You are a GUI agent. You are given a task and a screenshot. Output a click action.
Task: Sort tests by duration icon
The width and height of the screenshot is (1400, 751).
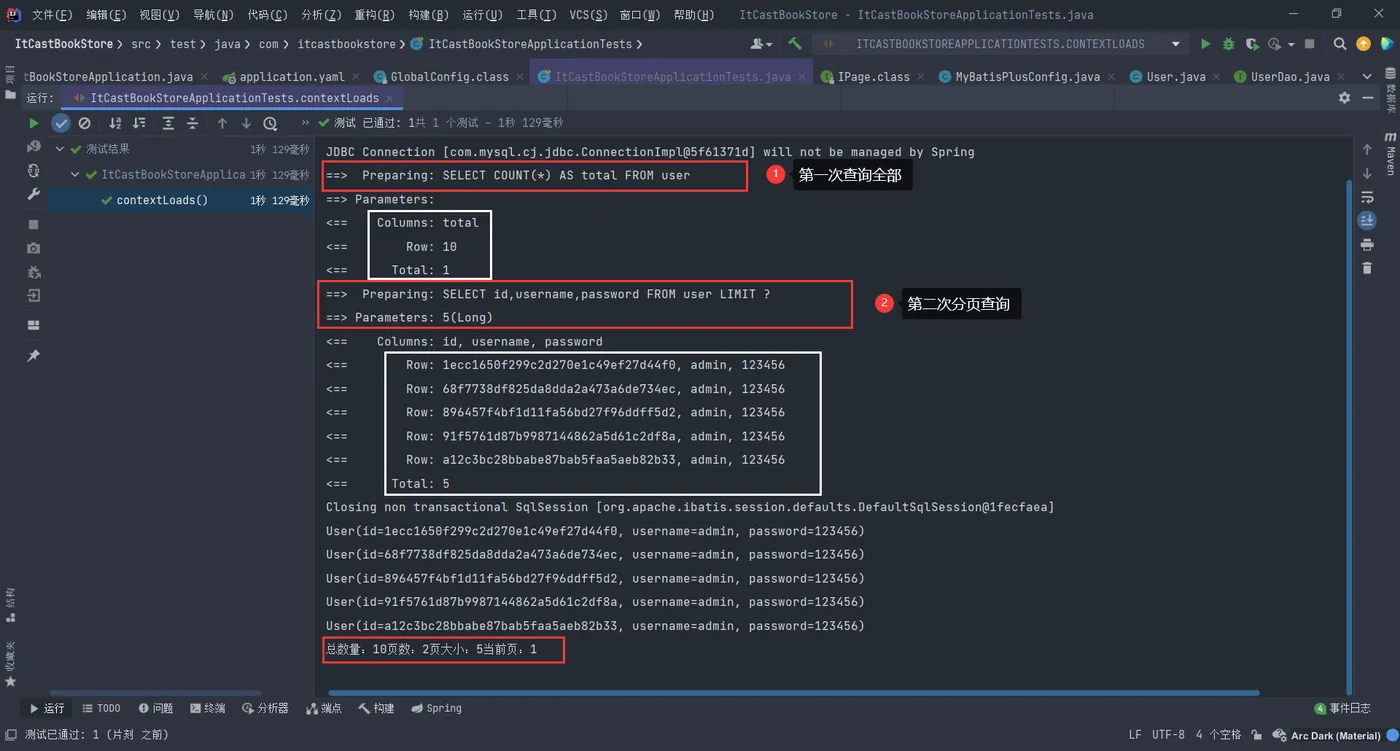click(139, 123)
